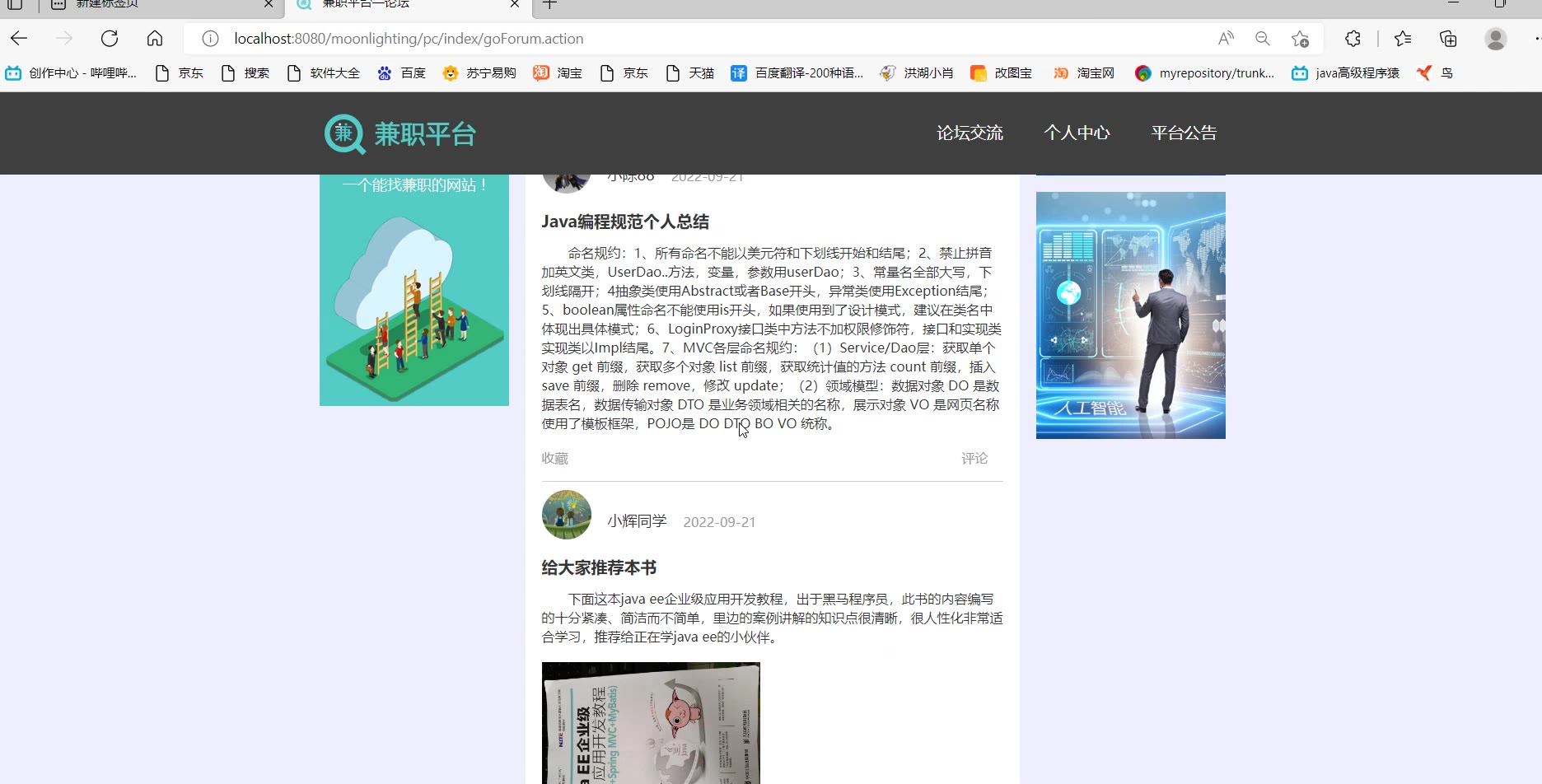Click the browser forward arrow
This screenshot has width=1542, height=784.
pyautogui.click(x=64, y=39)
